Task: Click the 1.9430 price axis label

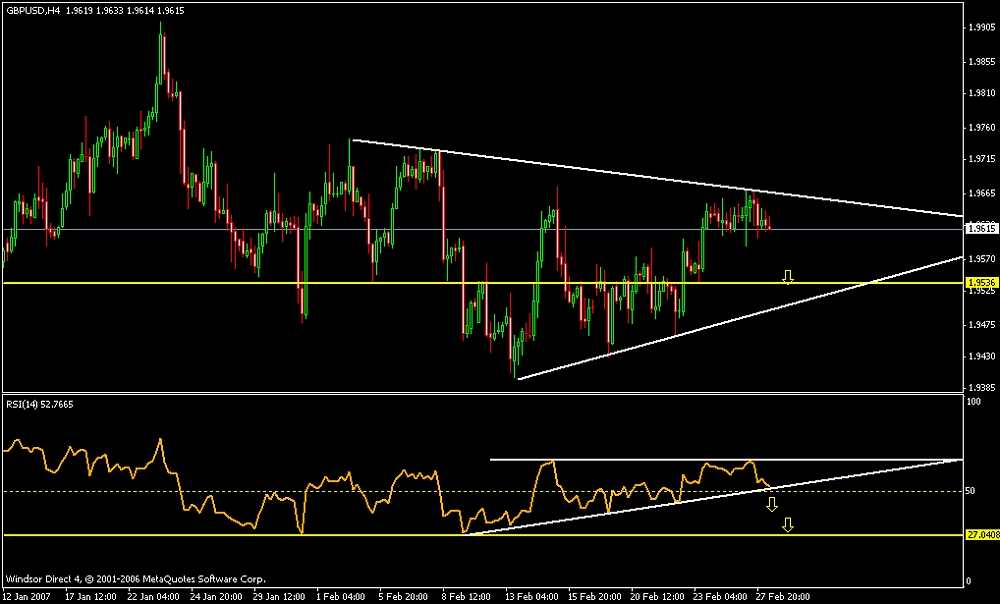Action: tap(981, 356)
